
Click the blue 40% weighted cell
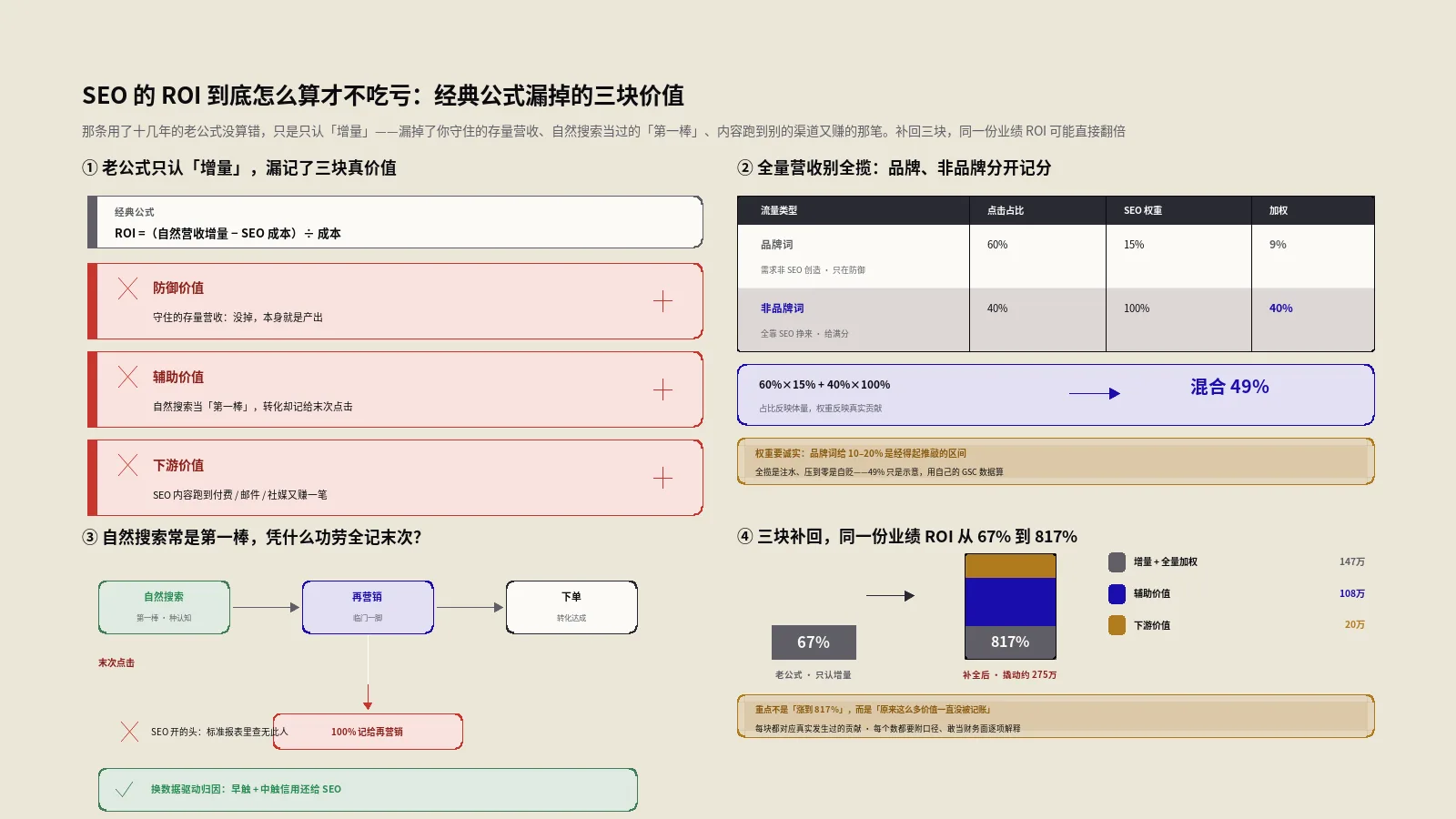tap(1281, 308)
